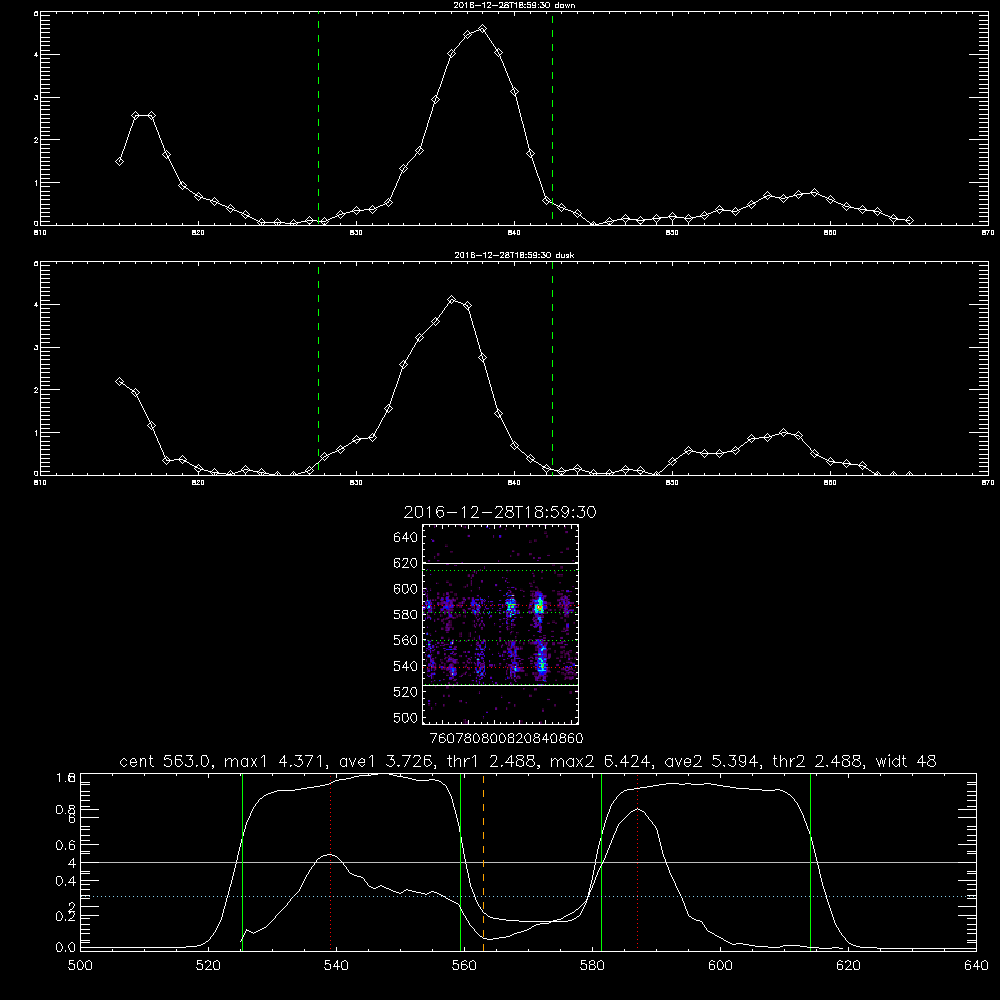Image resolution: width=1000 pixels, height=1000 pixels.
Task: Click the highest peak diamond marker in dawn plot
Action: (482, 29)
